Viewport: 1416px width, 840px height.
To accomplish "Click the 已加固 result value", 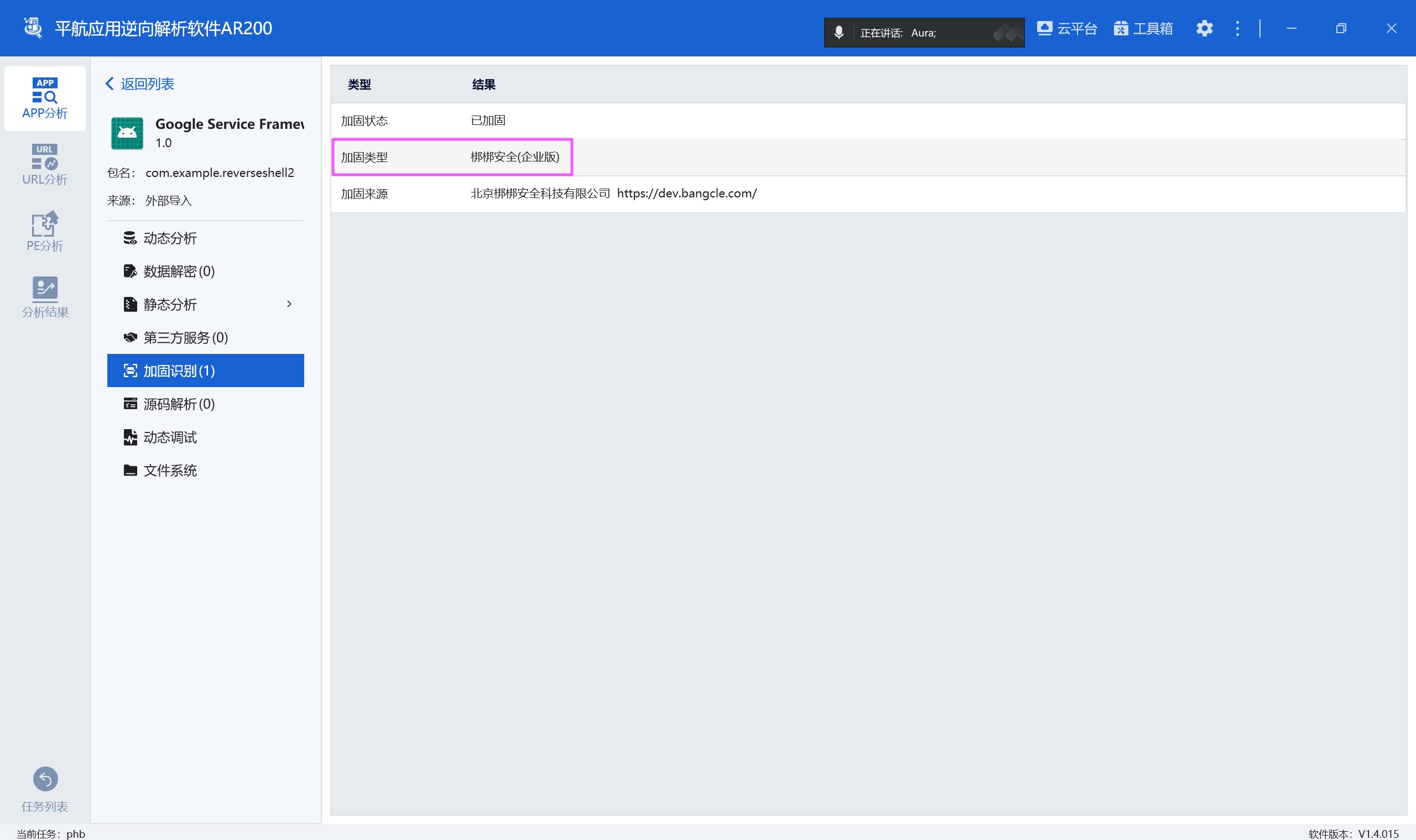I will [488, 121].
